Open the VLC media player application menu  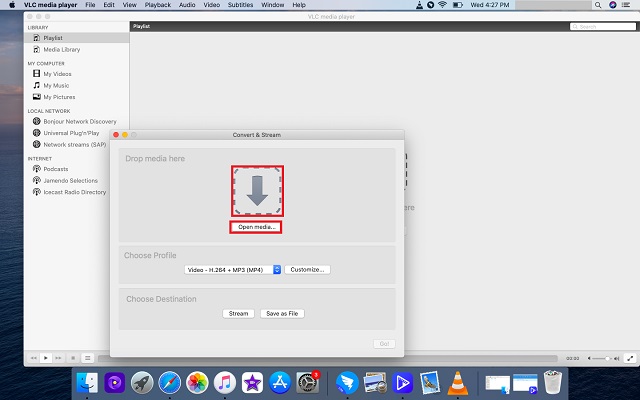coord(50,5)
